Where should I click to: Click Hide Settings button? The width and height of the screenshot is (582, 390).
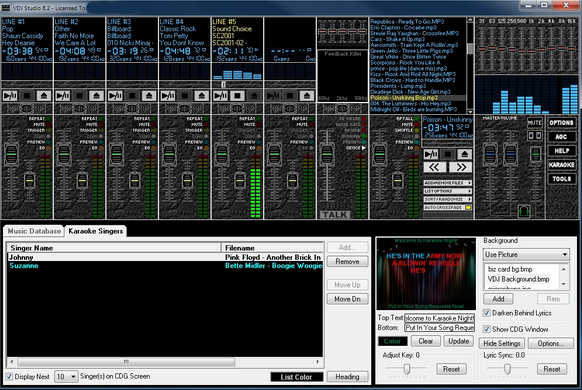(502, 344)
